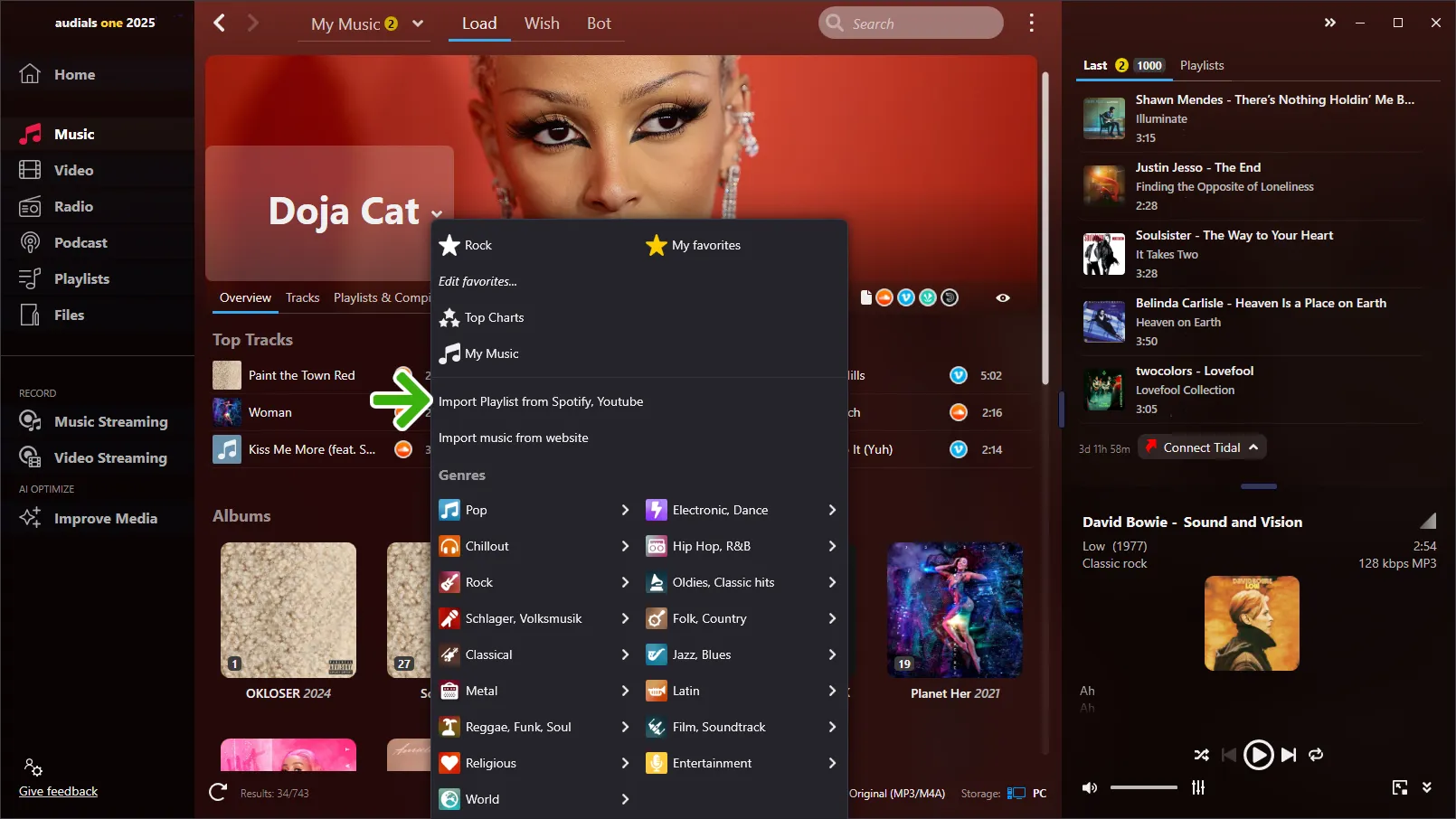Open the equalizer in player controls
The height and width of the screenshot is (819, 1456).
click(x=1198, y=787)
